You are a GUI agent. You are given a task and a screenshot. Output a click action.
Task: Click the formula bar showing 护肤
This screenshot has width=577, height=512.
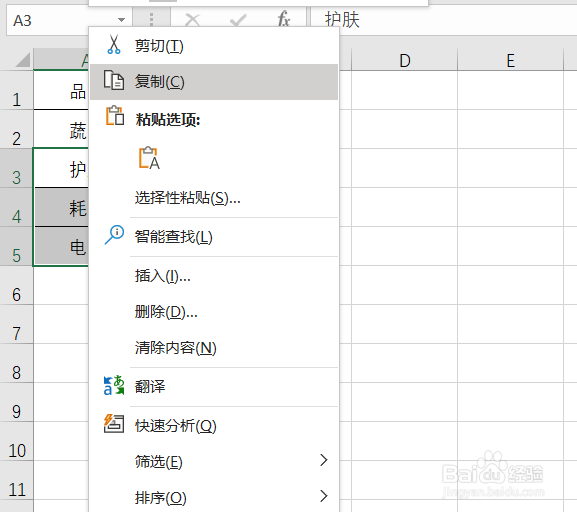443,20
